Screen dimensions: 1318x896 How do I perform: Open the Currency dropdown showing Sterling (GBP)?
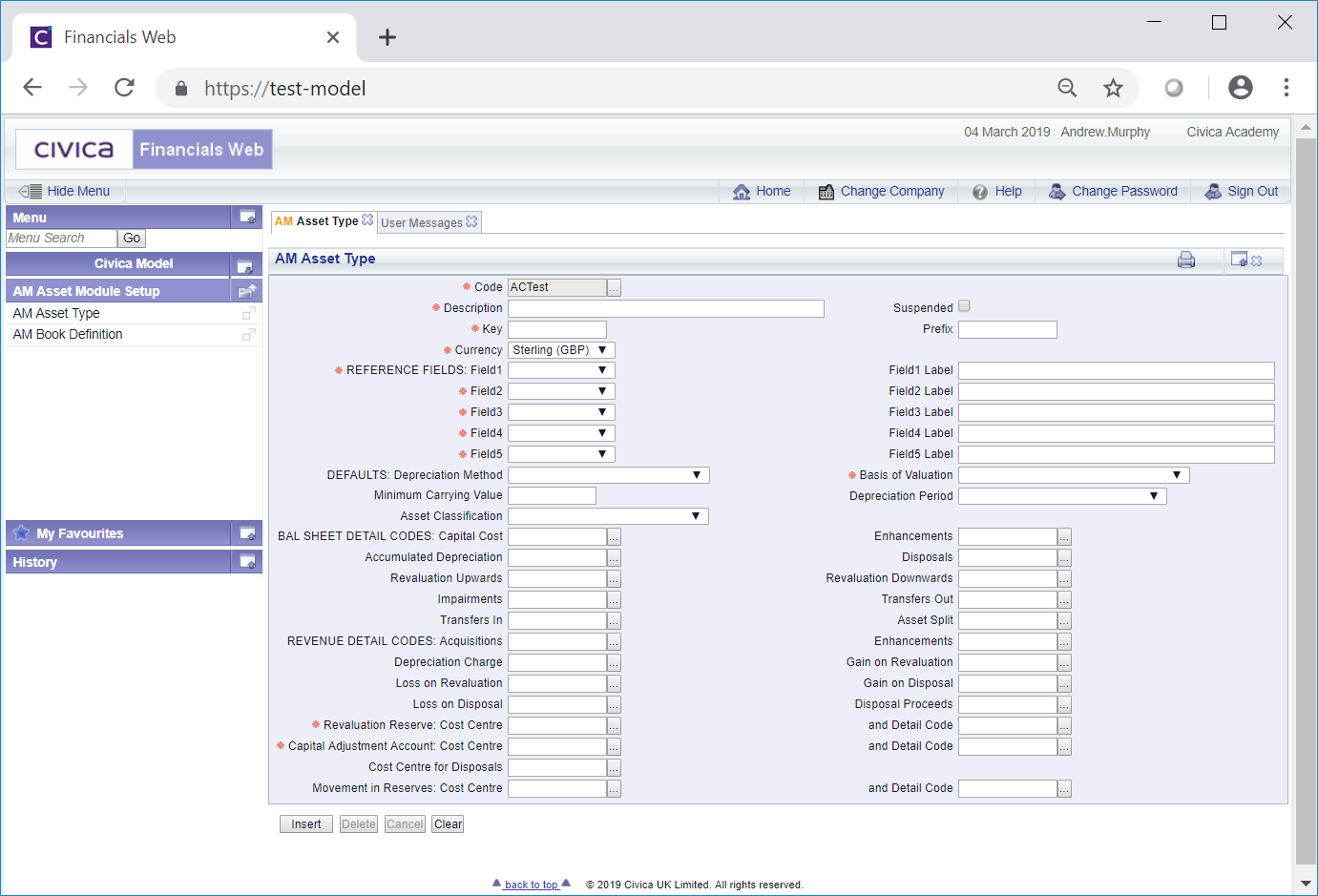[x=561, y=350]
